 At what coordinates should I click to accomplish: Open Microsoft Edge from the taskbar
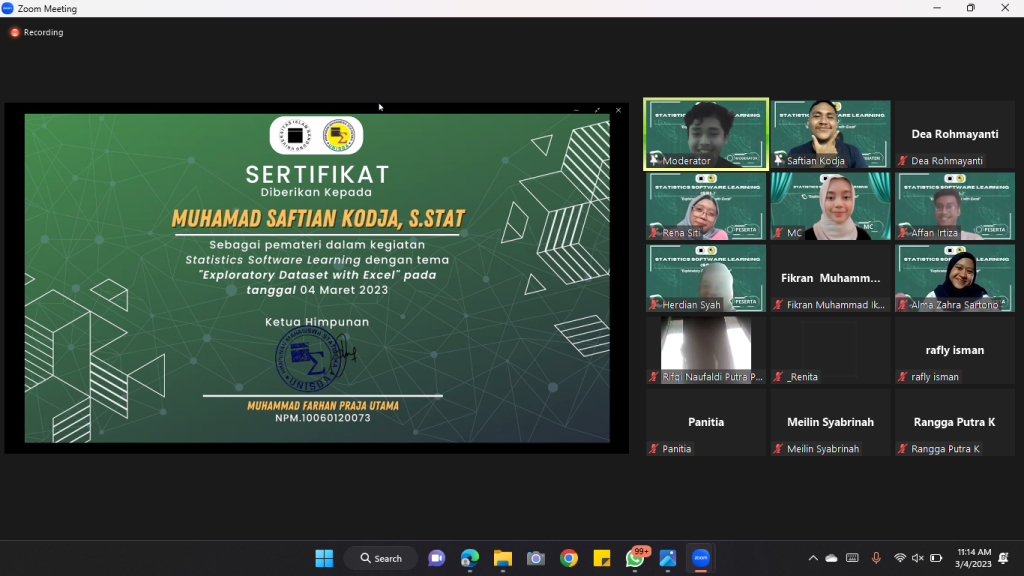click(x=470, y=558)
